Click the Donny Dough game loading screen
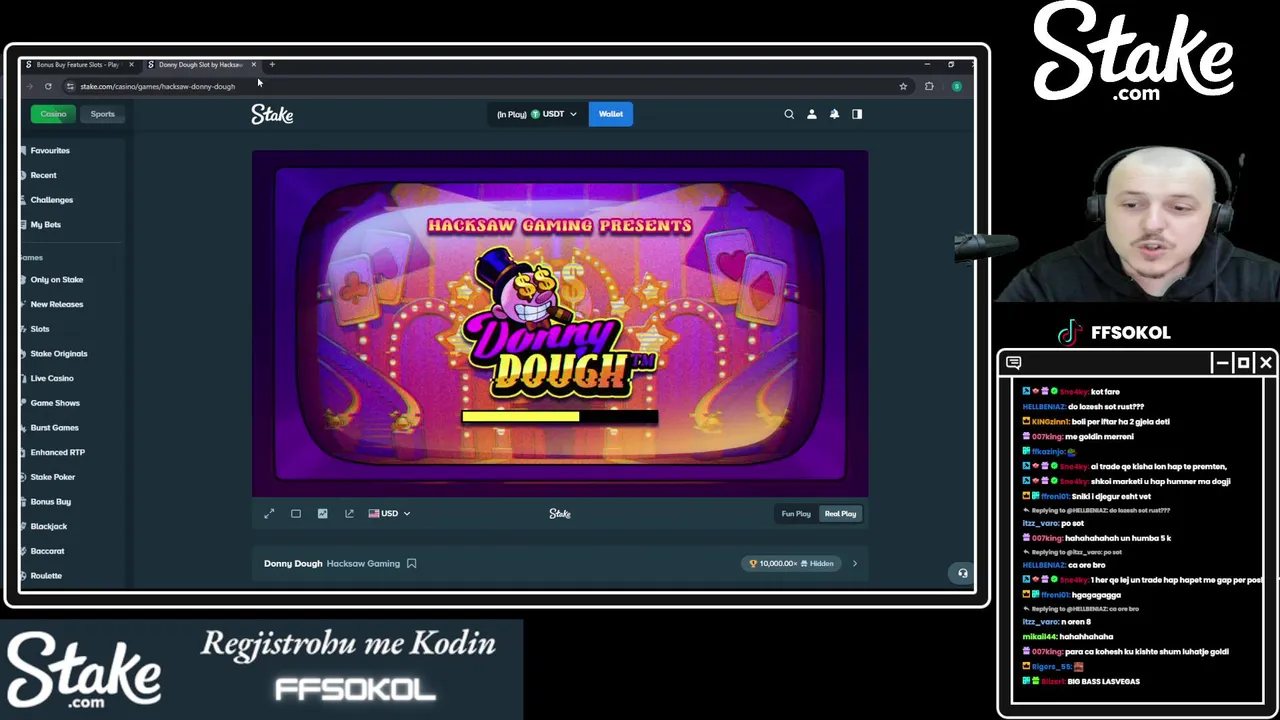The height and width of the screenshot is (720, 1280). 560,323
